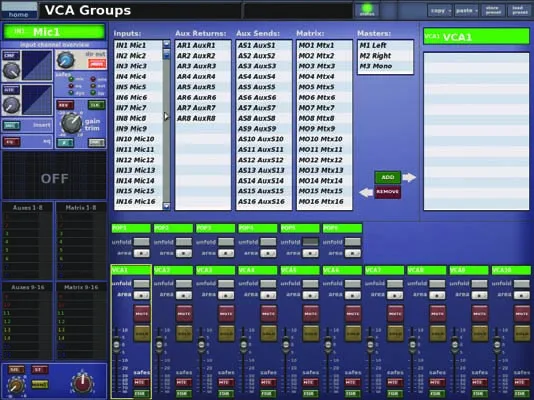Select M1 Left master
The height and width of the screenshot is (400, 534).
pyautogui.click(x=386, y=45)
